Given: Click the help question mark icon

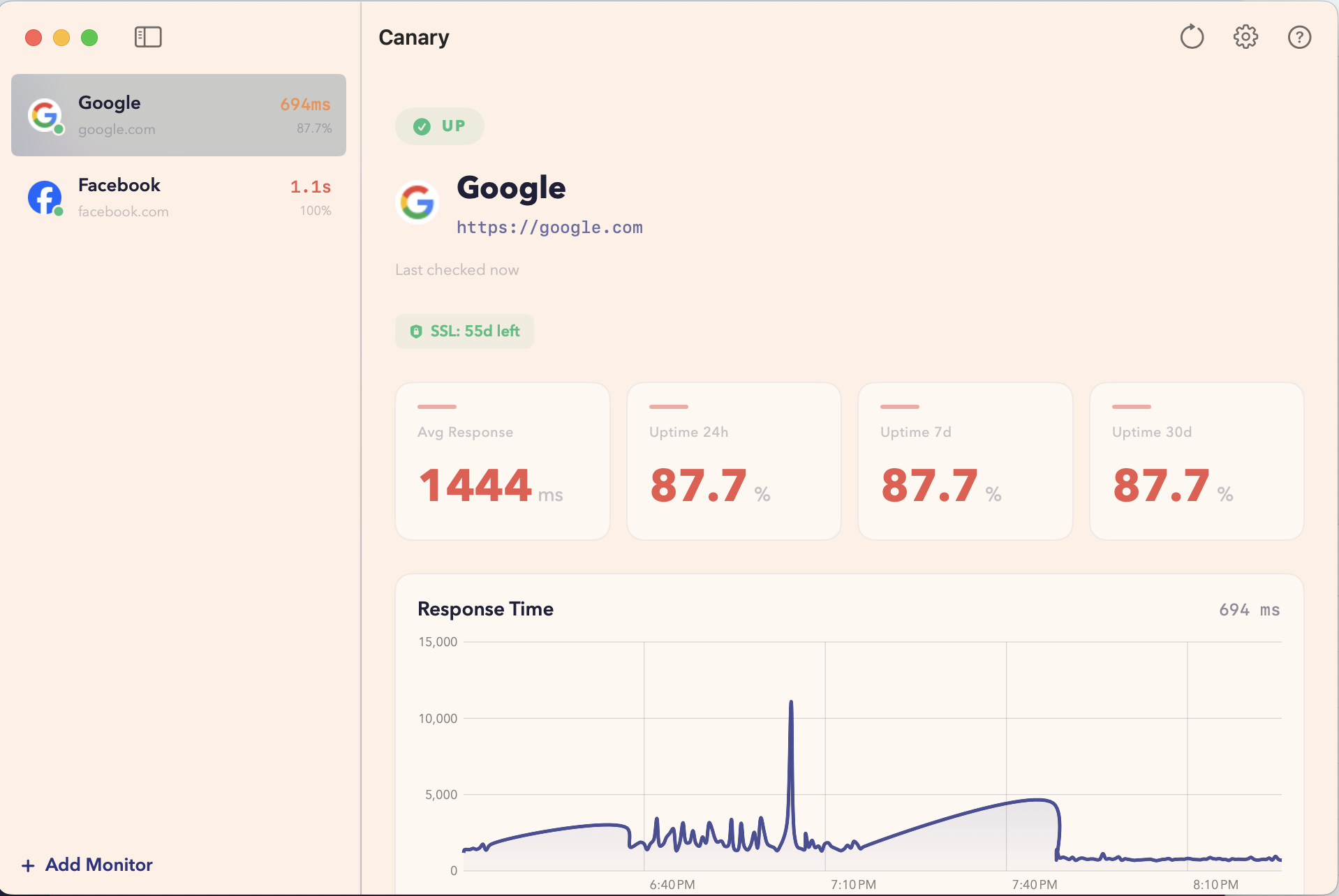Looking at the screenshot, I should pos(1299,37).
